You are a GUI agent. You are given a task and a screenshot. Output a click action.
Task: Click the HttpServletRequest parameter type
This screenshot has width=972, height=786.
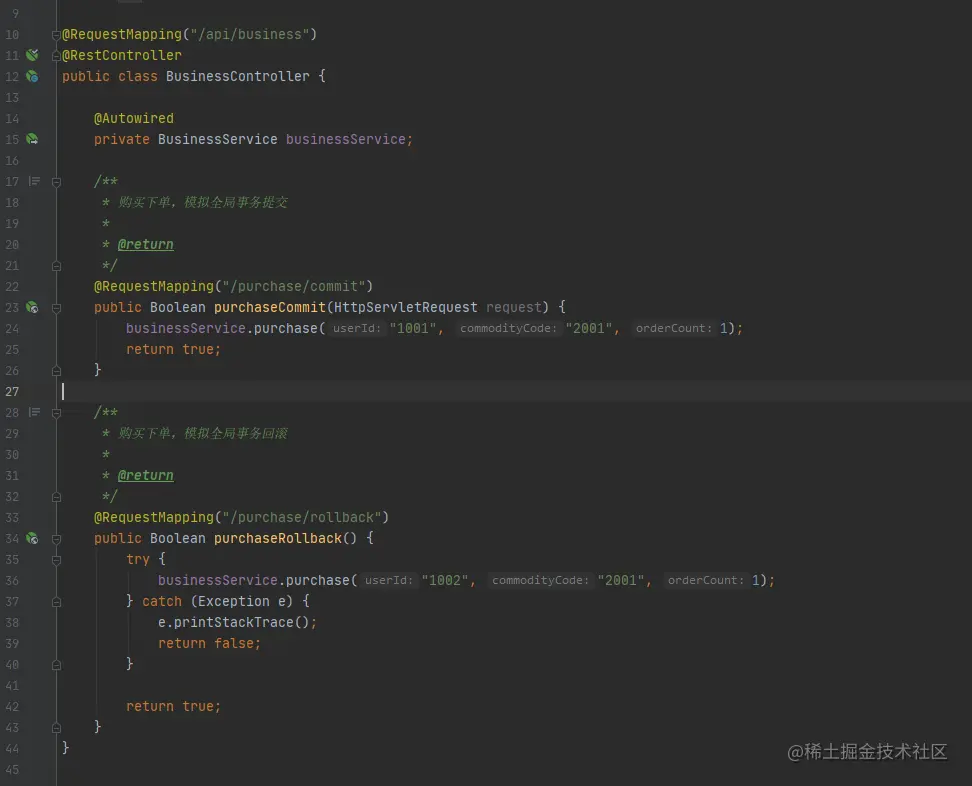pos(405,307)
